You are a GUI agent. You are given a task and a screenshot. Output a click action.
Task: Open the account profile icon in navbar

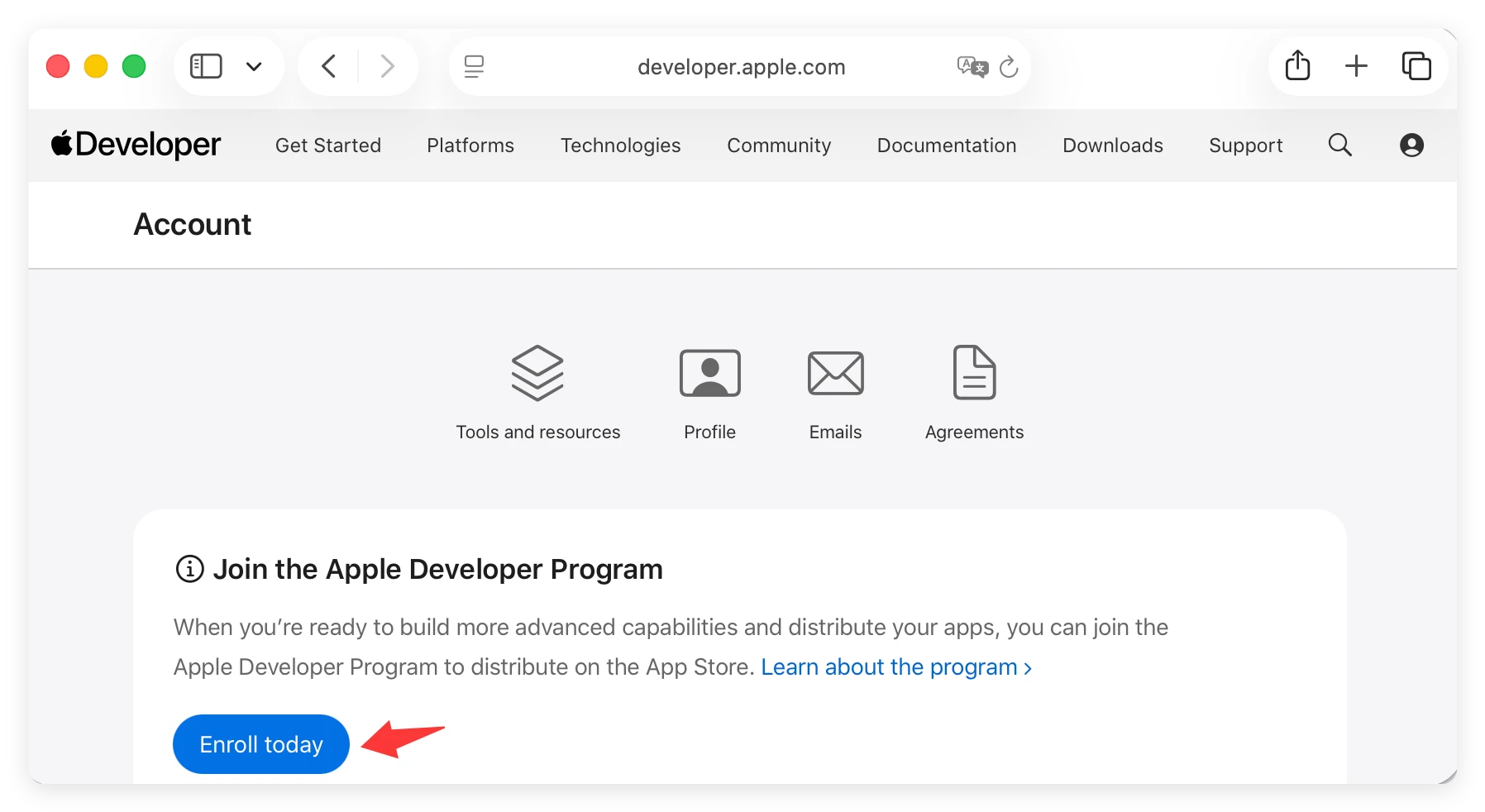pyautogui.click(x=1411, y=146)
